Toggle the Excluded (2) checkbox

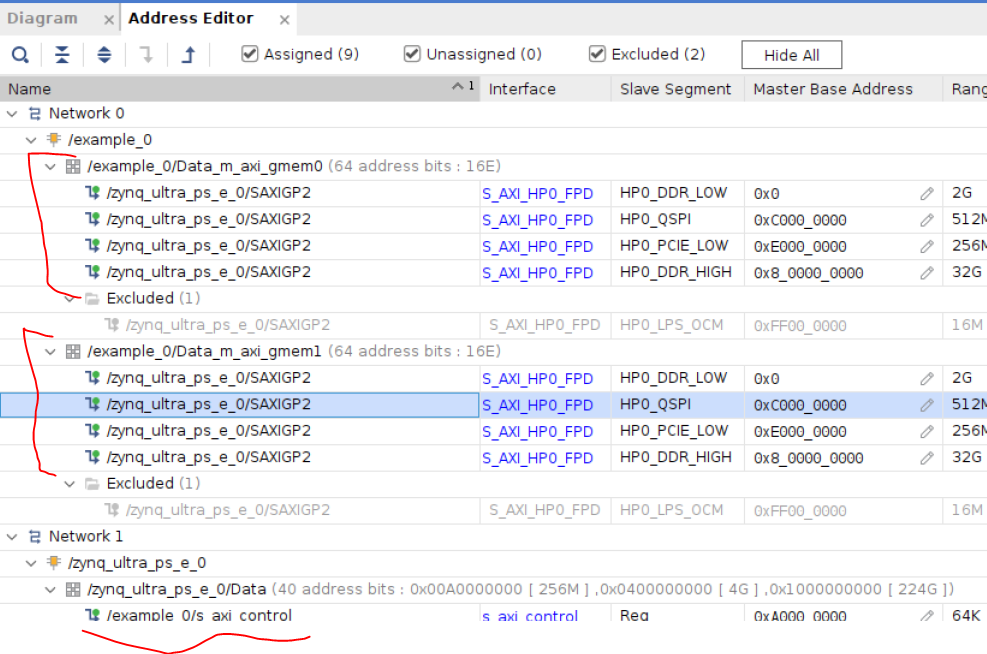[x=597, y=54]
